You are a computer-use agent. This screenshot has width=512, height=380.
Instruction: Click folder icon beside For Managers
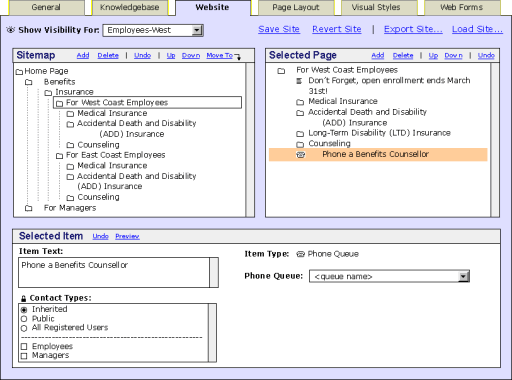pyautogui.click(x=29, y=208)
